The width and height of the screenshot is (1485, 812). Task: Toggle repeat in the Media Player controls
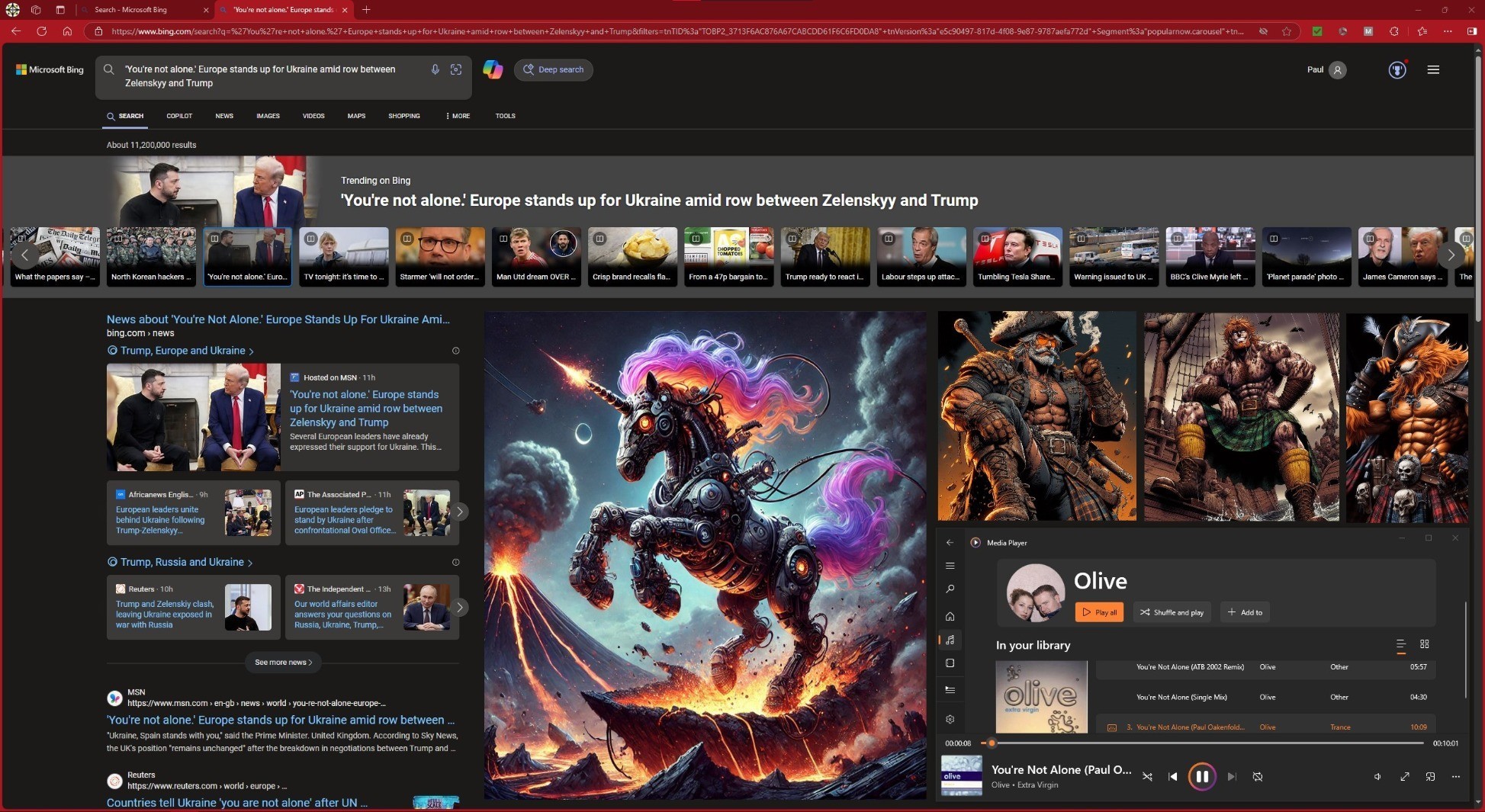pos(1258,777)
